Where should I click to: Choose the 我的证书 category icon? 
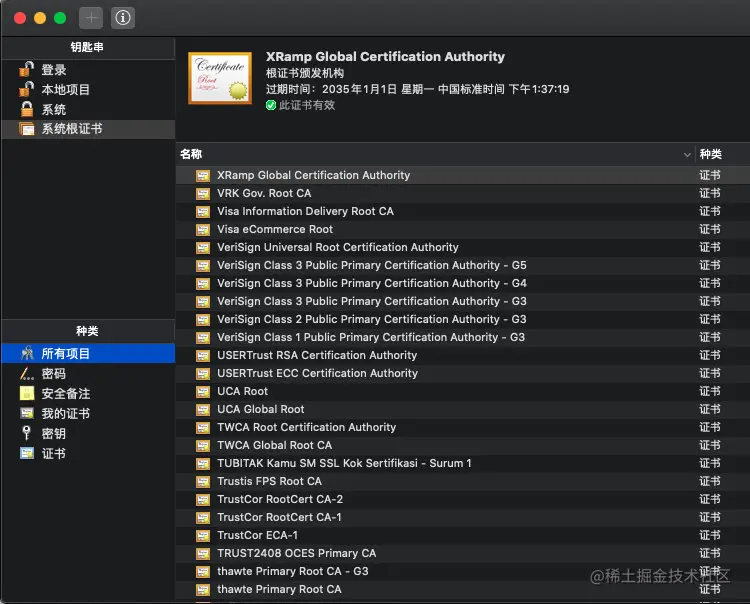click(27, 413)
